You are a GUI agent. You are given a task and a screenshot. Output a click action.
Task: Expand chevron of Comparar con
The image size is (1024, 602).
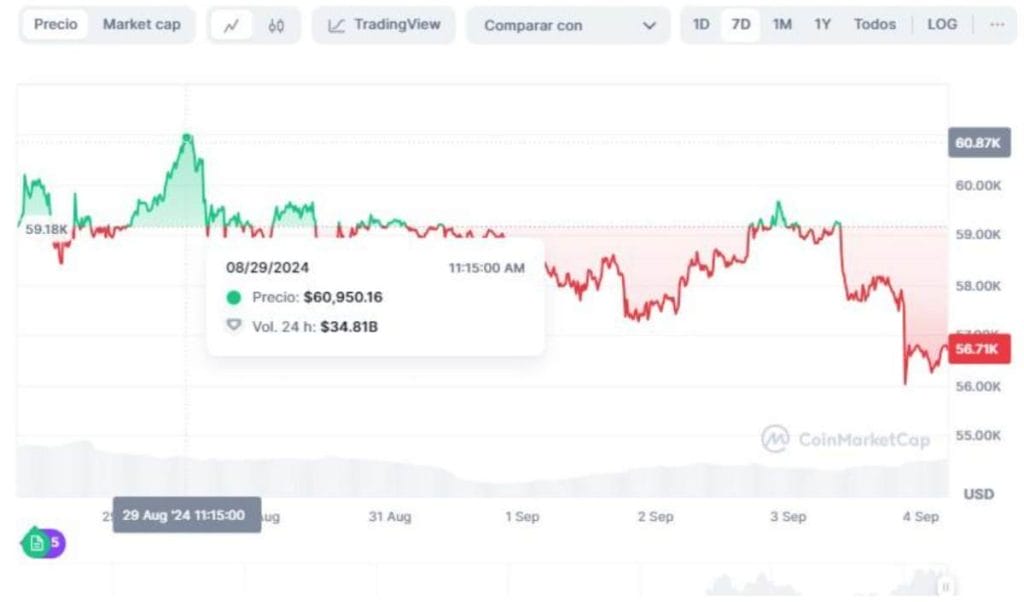pyautogui.click(x=649, y=26)
